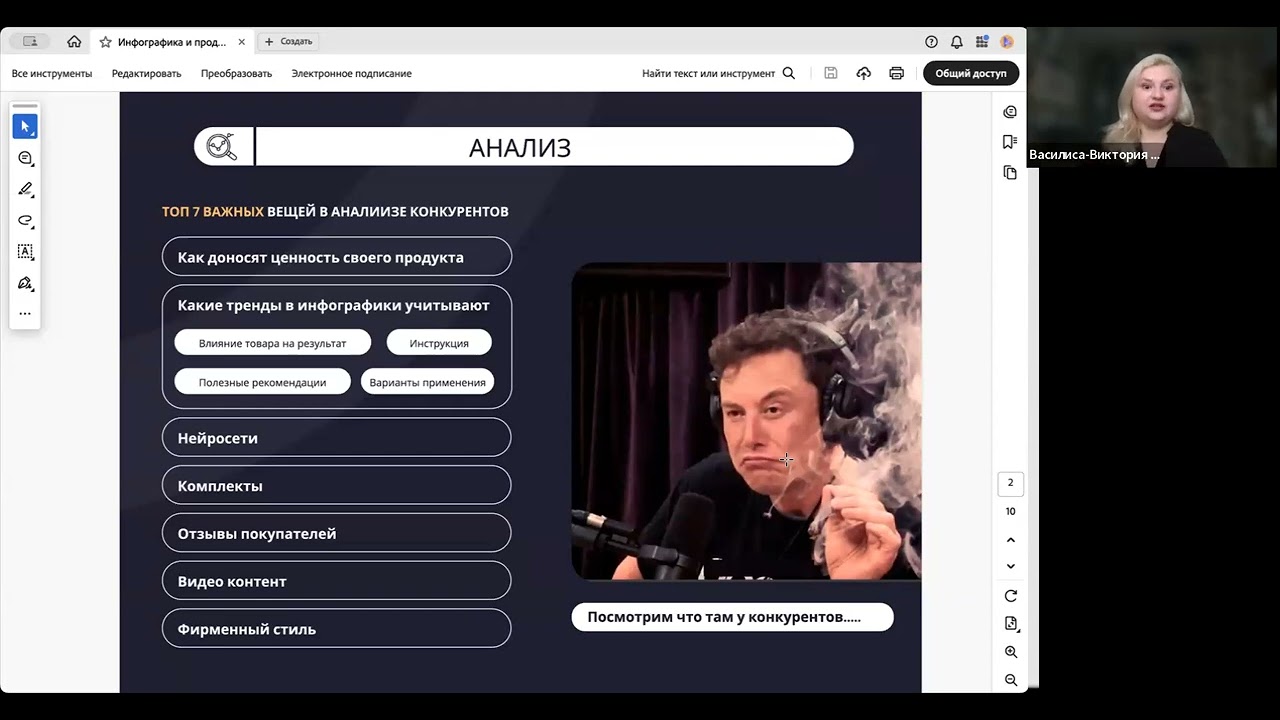
Task: Click the Фирменный стиль item
Action: 336,629
